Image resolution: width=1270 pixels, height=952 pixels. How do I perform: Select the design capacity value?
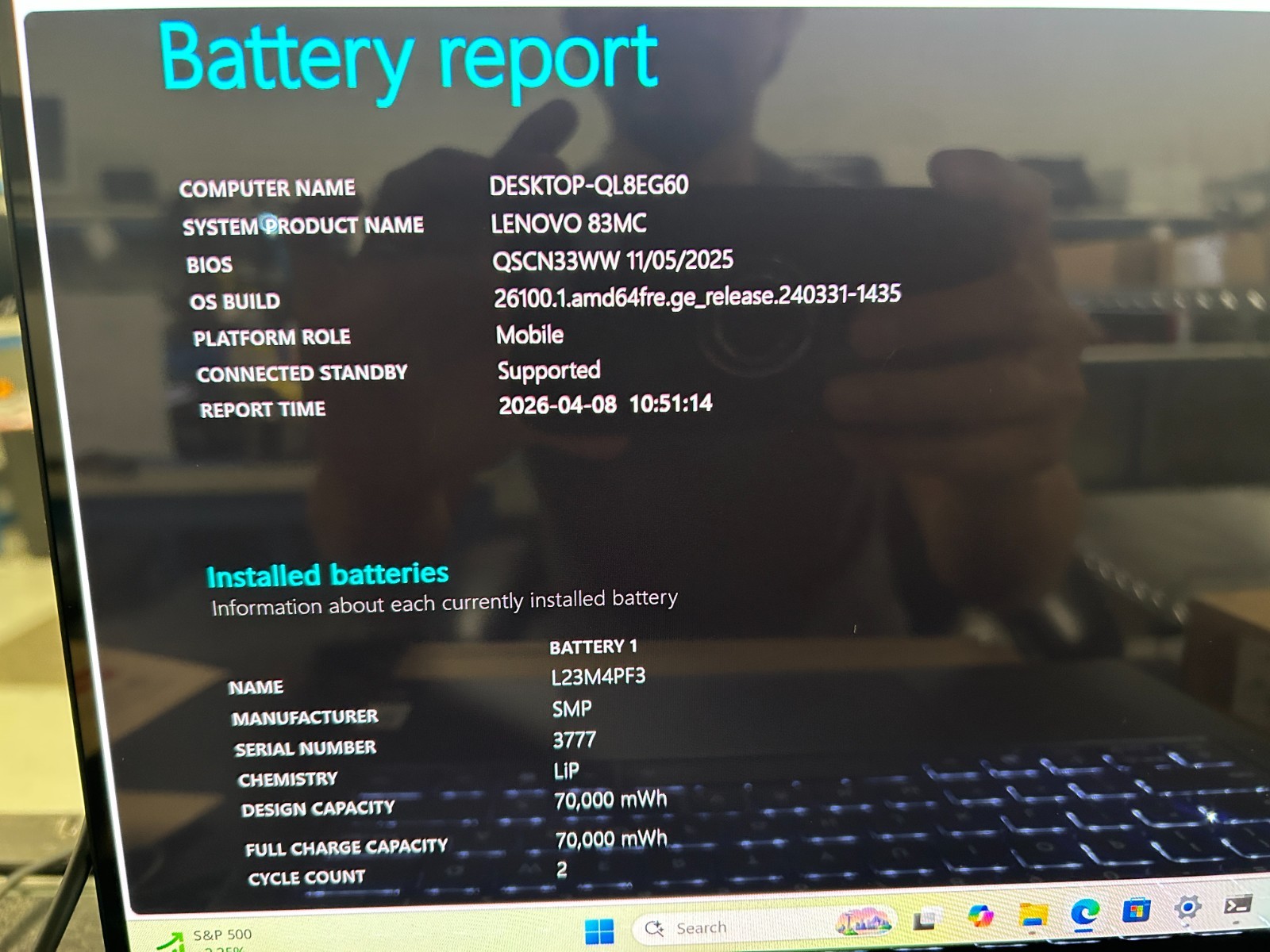610,800
